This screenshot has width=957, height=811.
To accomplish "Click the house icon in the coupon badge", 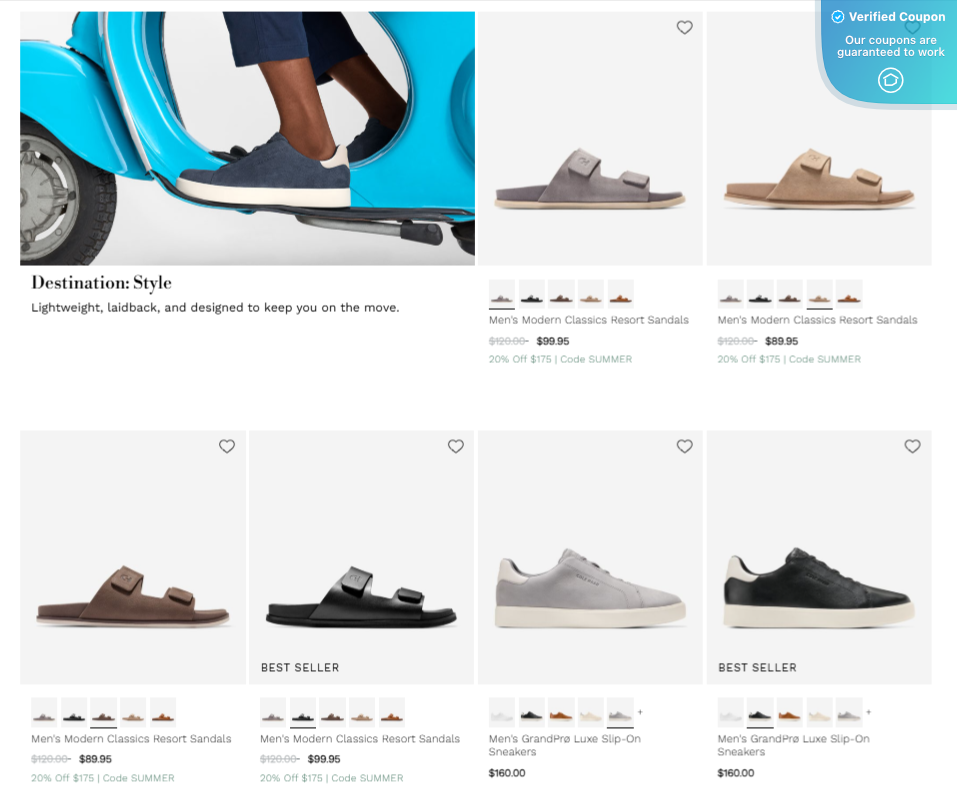I will [x=889, y=80].
